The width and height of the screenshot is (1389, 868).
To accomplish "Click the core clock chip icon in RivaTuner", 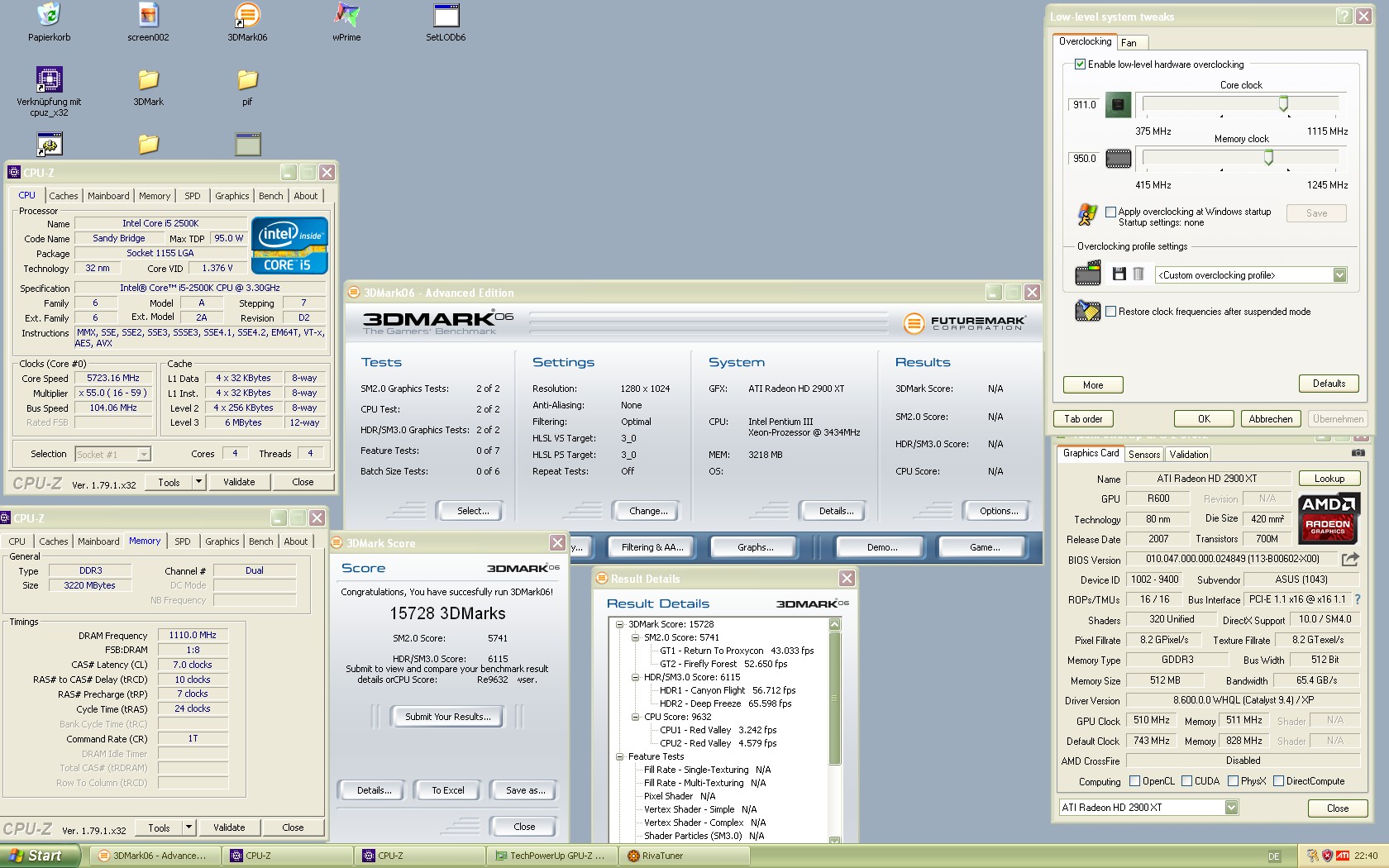I will coord(1118,105).
